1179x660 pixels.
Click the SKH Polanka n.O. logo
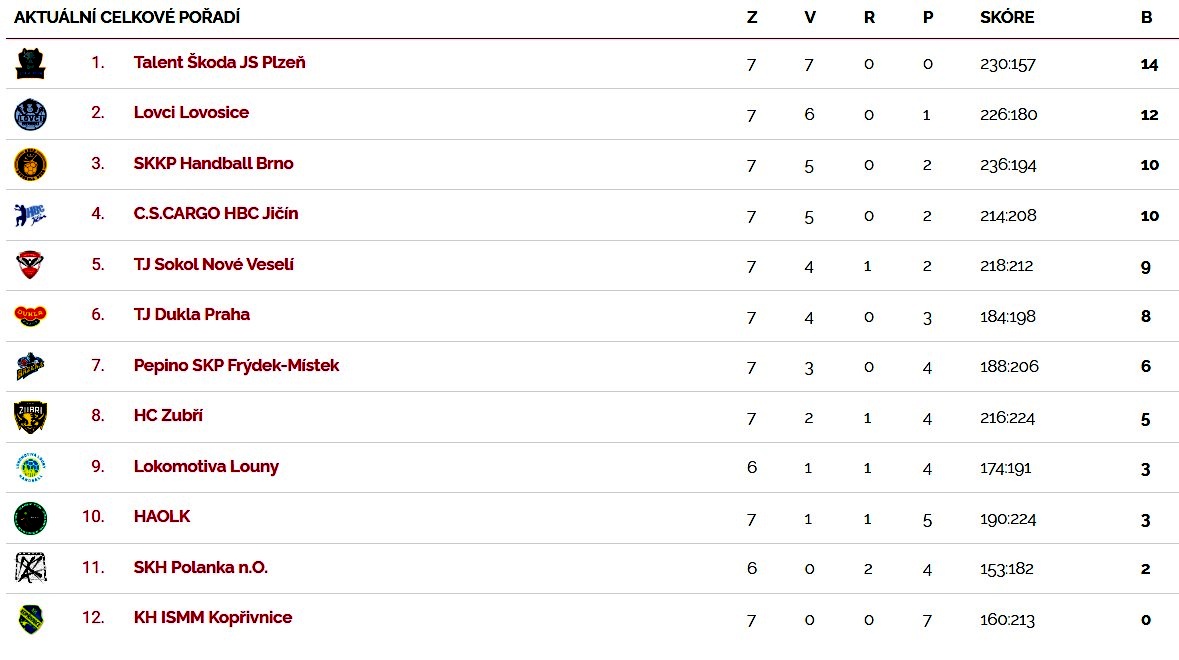point(30,568)
